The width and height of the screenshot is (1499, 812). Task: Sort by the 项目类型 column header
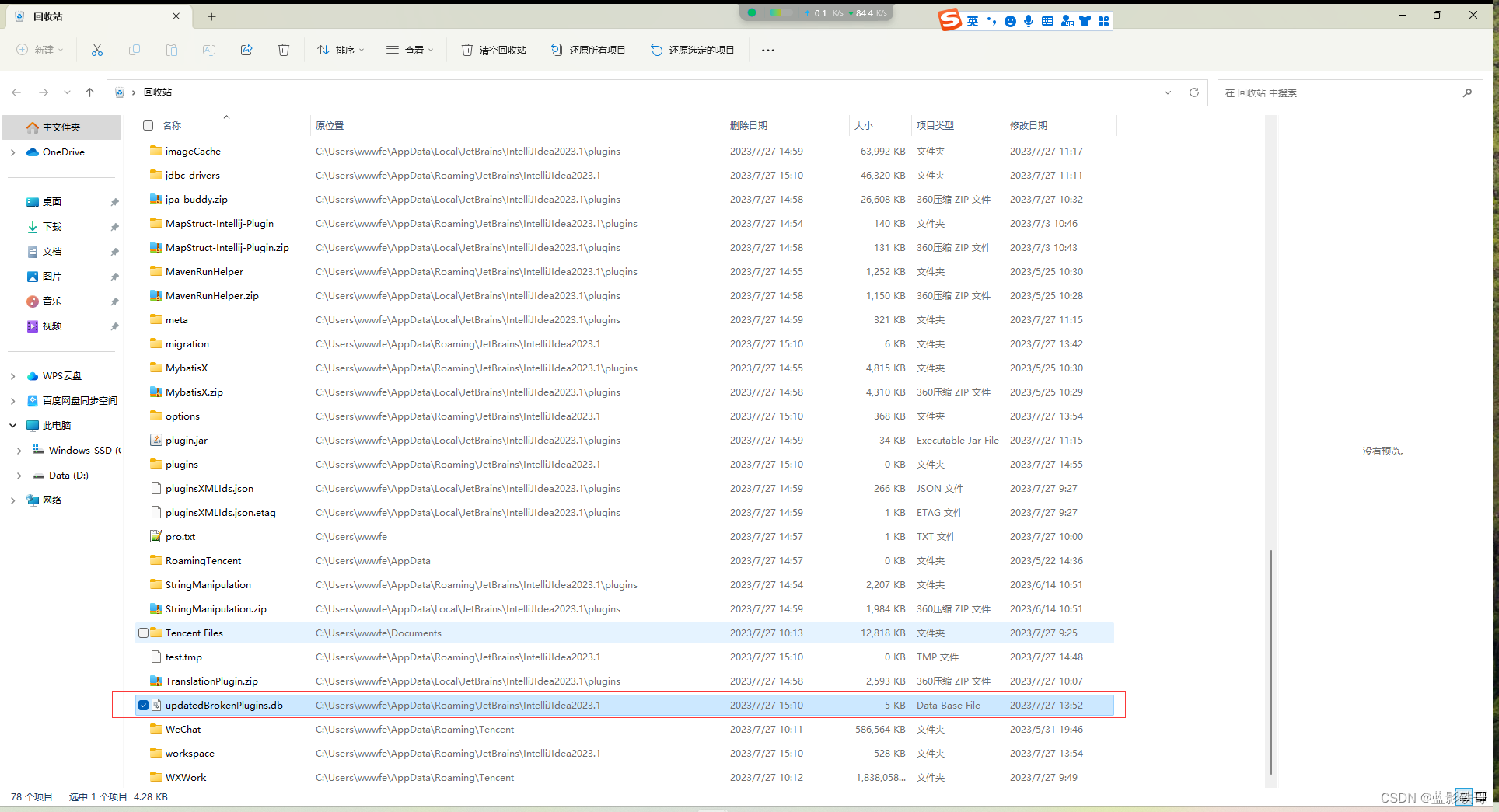pos(935,125)
